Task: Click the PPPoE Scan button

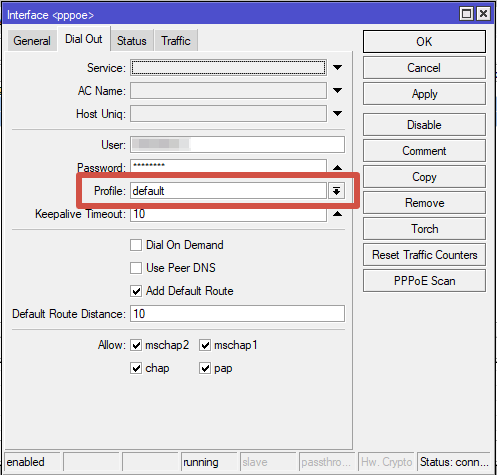Action: click(424, 281)
